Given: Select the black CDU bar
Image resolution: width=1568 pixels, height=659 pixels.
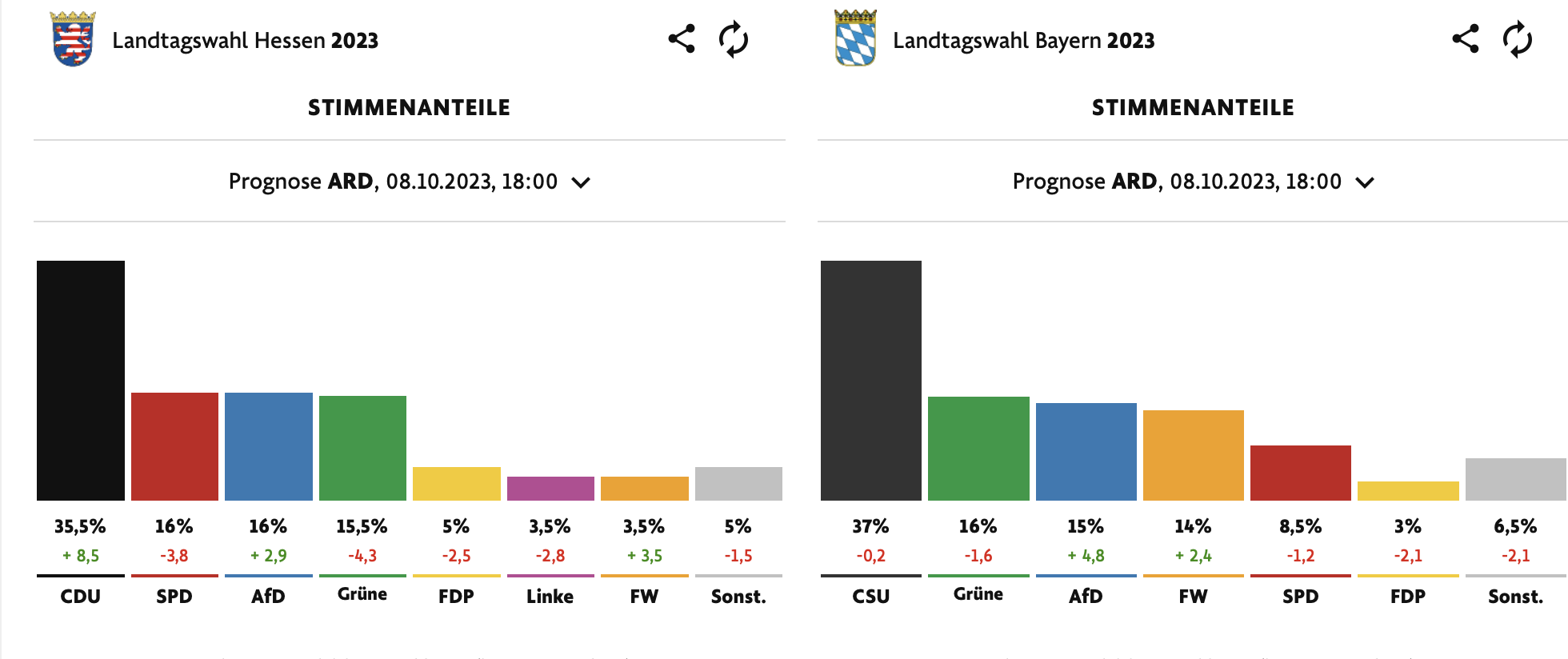Looking at the screenshot, I should 81,381.
